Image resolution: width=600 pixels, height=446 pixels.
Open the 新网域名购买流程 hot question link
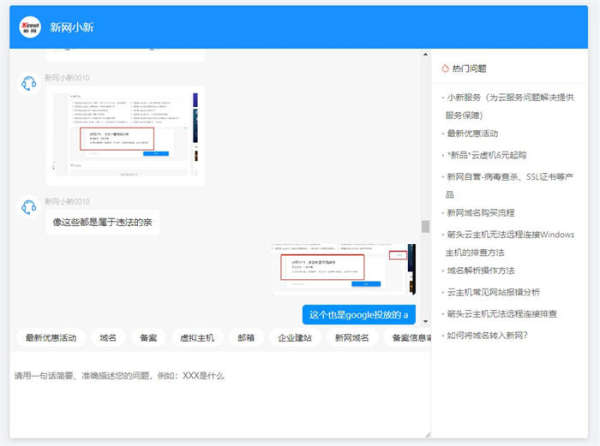coord(481,212)
